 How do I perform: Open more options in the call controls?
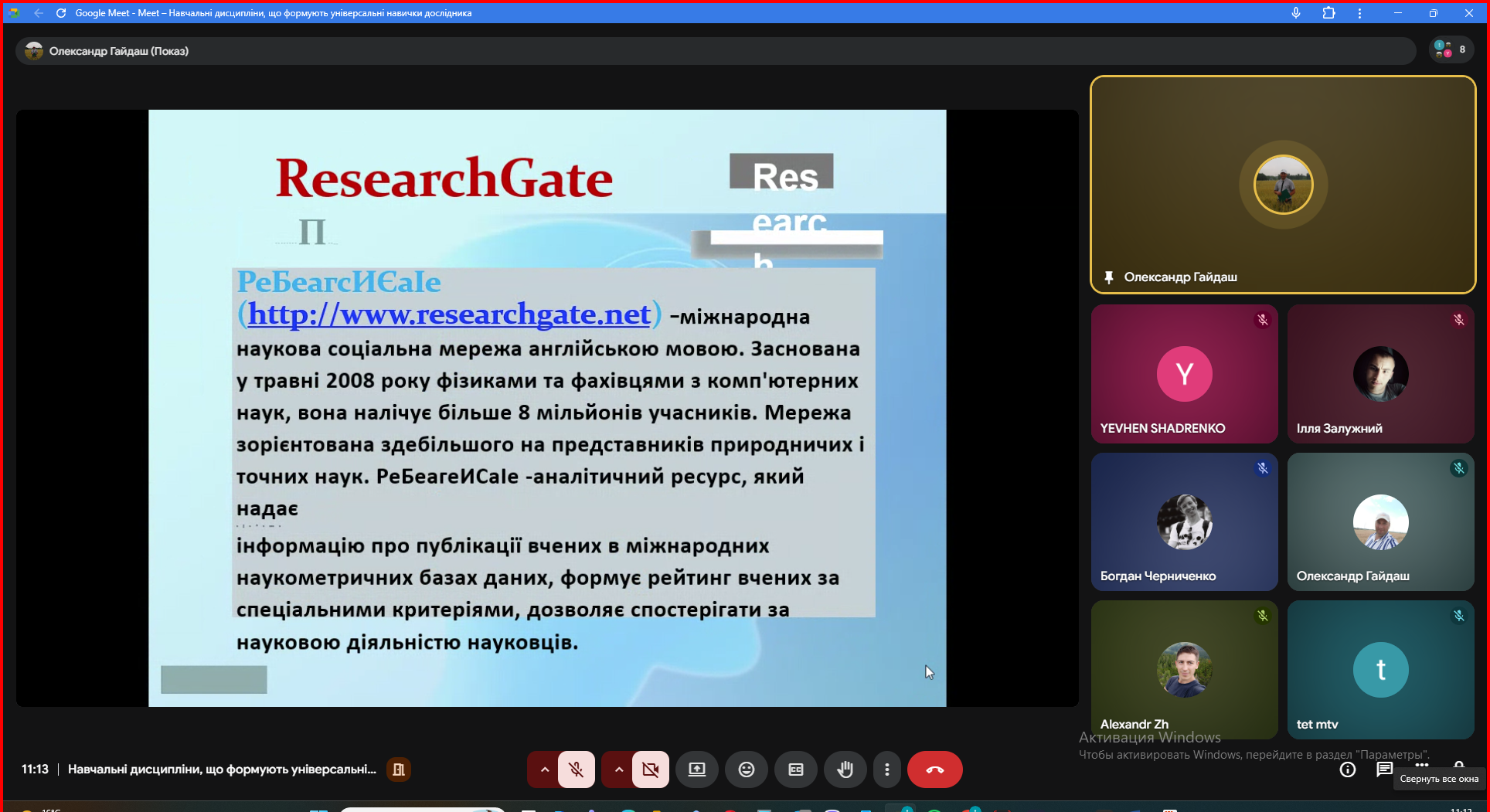click(887, 770)
